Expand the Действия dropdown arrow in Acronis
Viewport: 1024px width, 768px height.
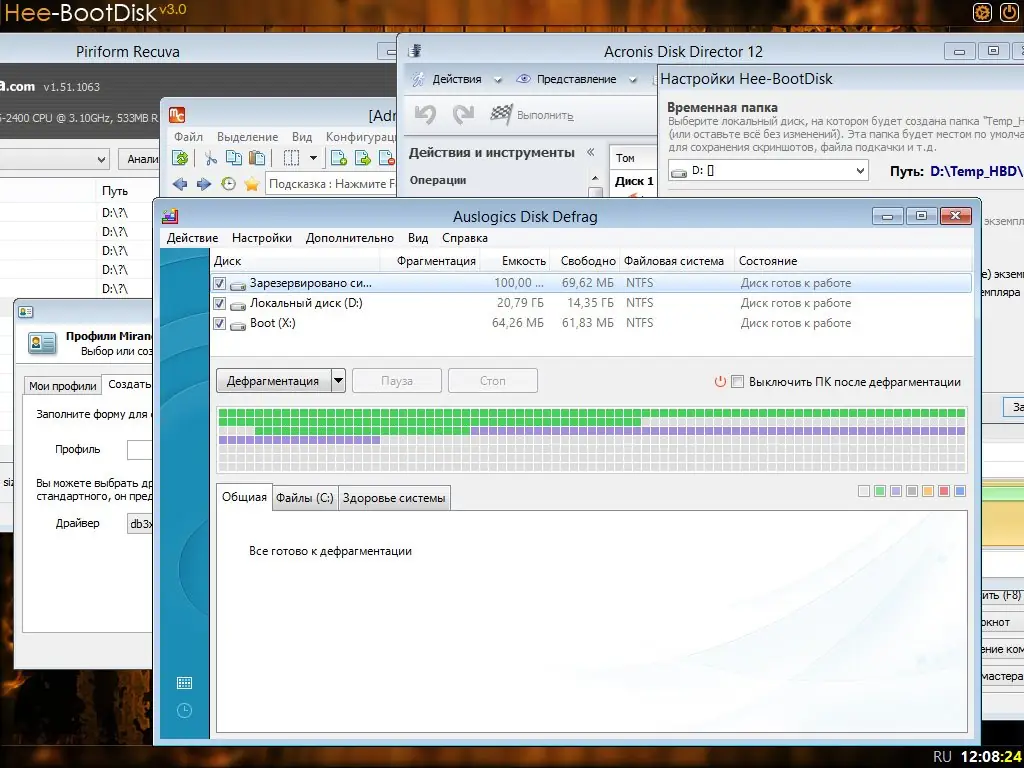(x=498, y=80)
